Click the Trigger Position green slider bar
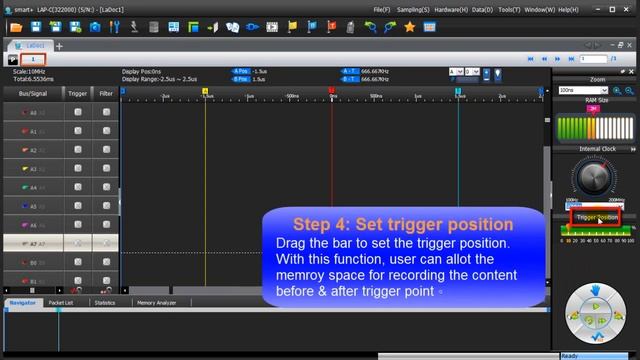 point(596,232)
